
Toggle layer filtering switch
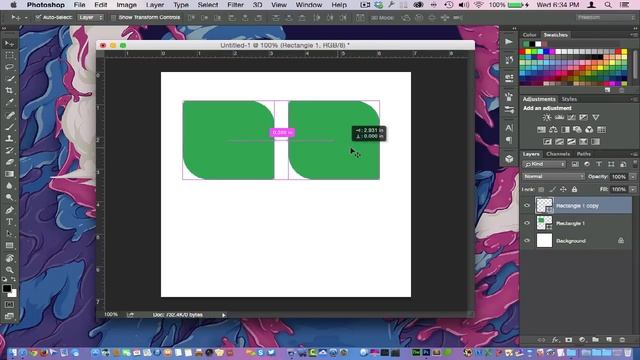pos(634,164)
